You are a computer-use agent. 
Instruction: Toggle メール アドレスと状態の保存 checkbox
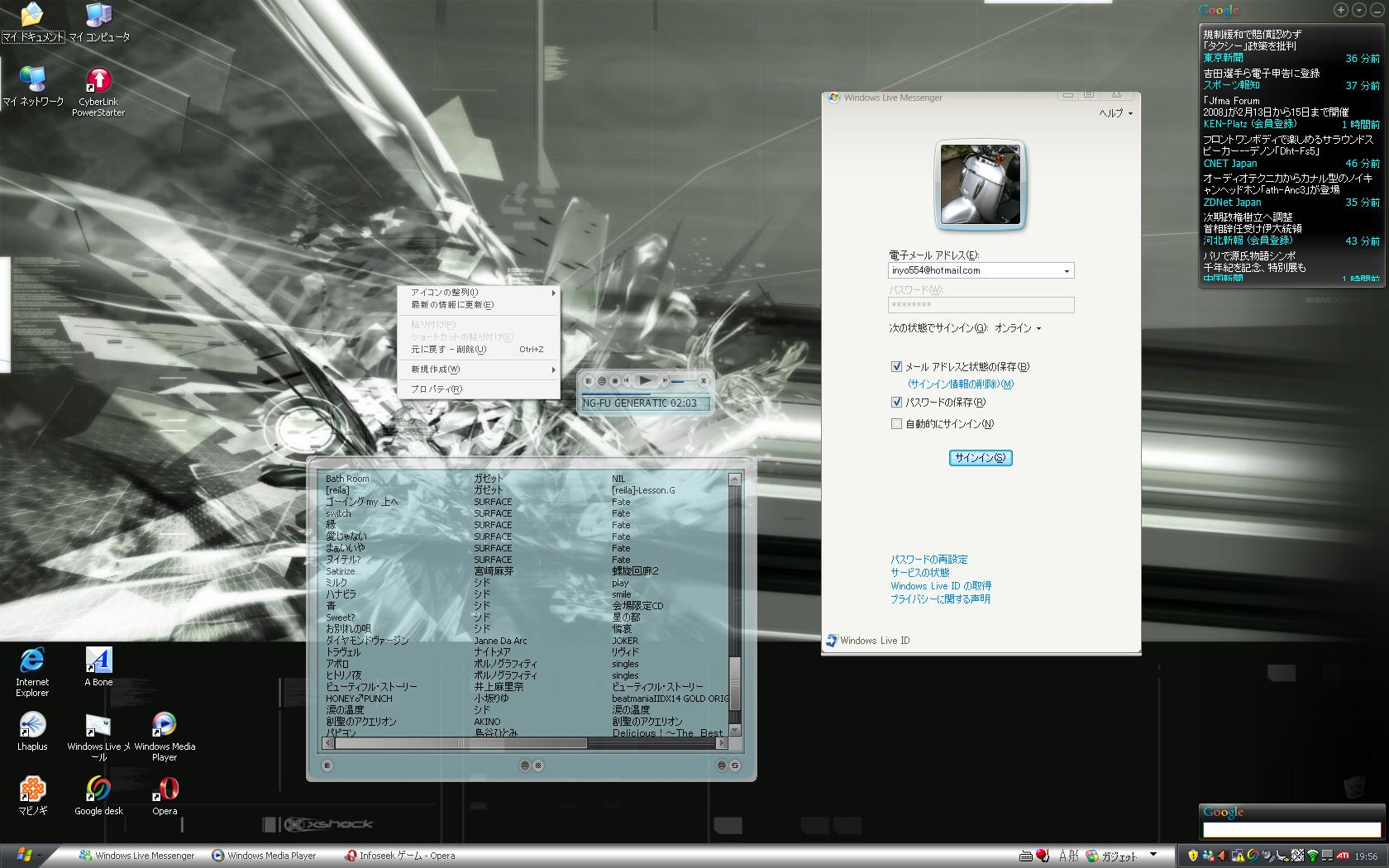point(896,366)
